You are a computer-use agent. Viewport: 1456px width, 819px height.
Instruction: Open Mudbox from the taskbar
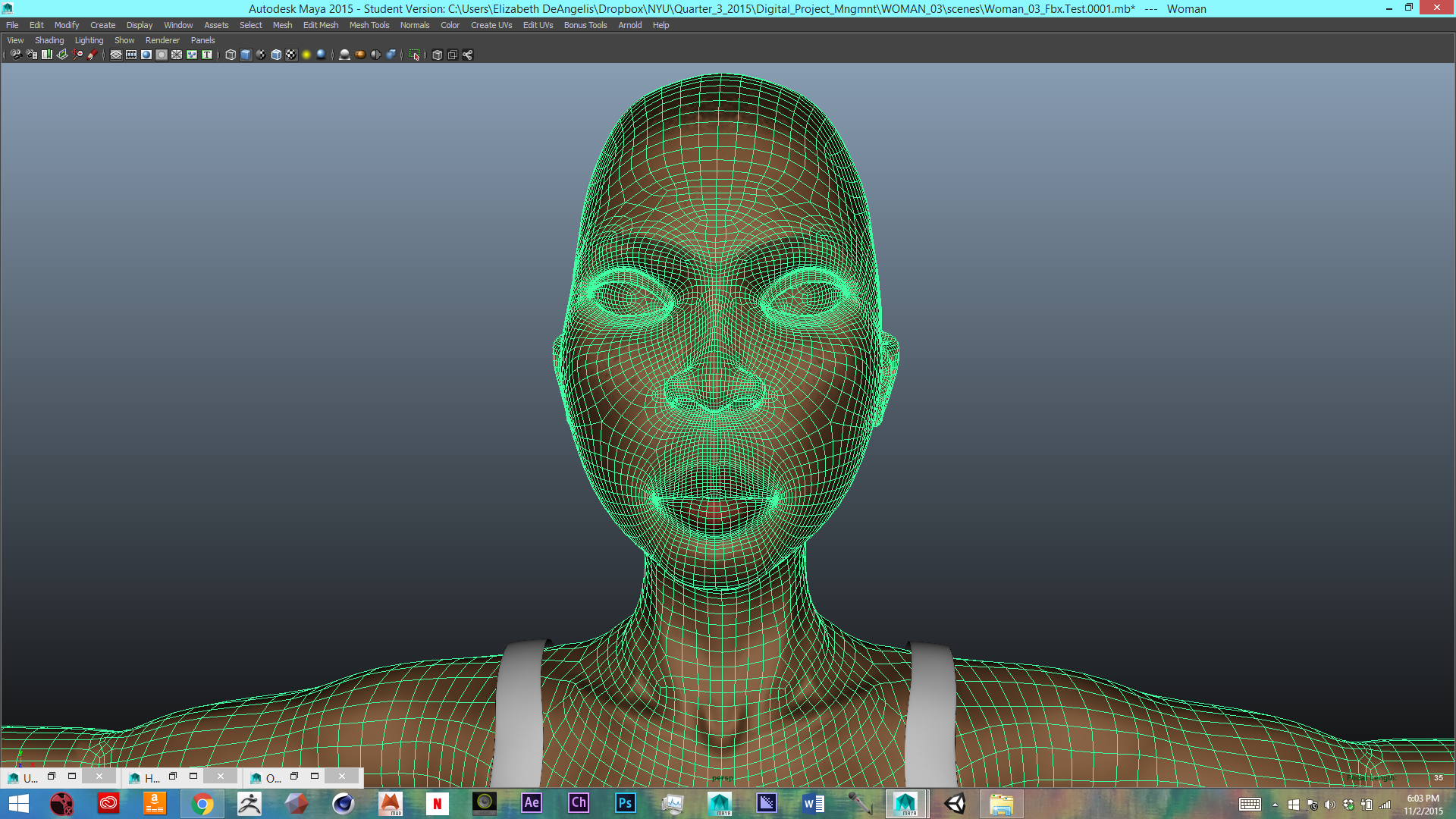[391, 804]
